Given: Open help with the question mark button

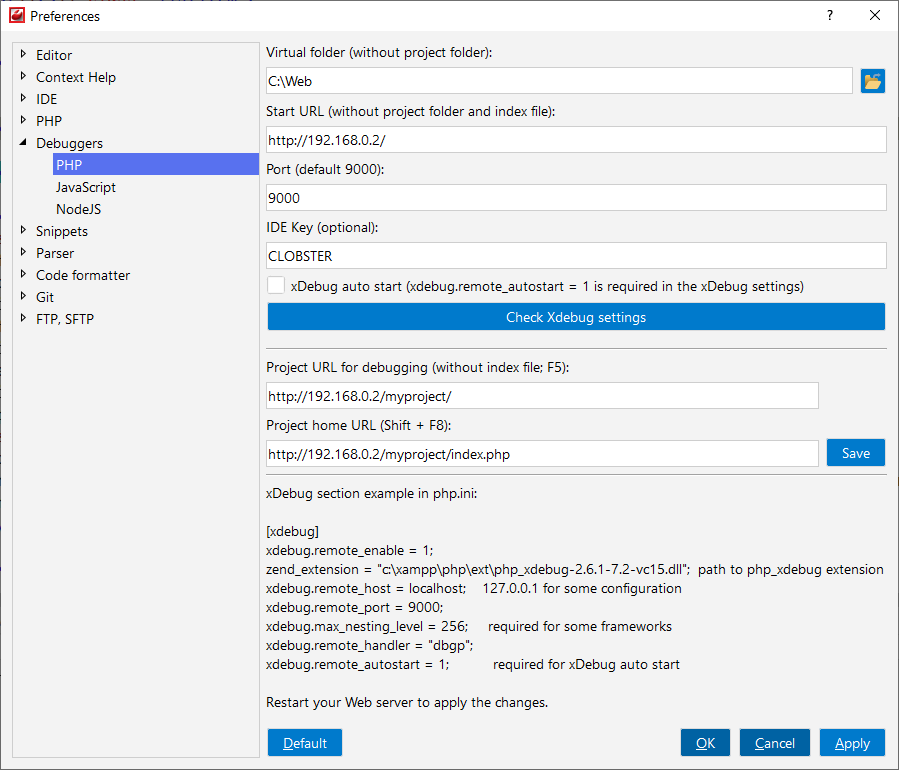Looking at the screenshot, I should (x=830, y=15).
